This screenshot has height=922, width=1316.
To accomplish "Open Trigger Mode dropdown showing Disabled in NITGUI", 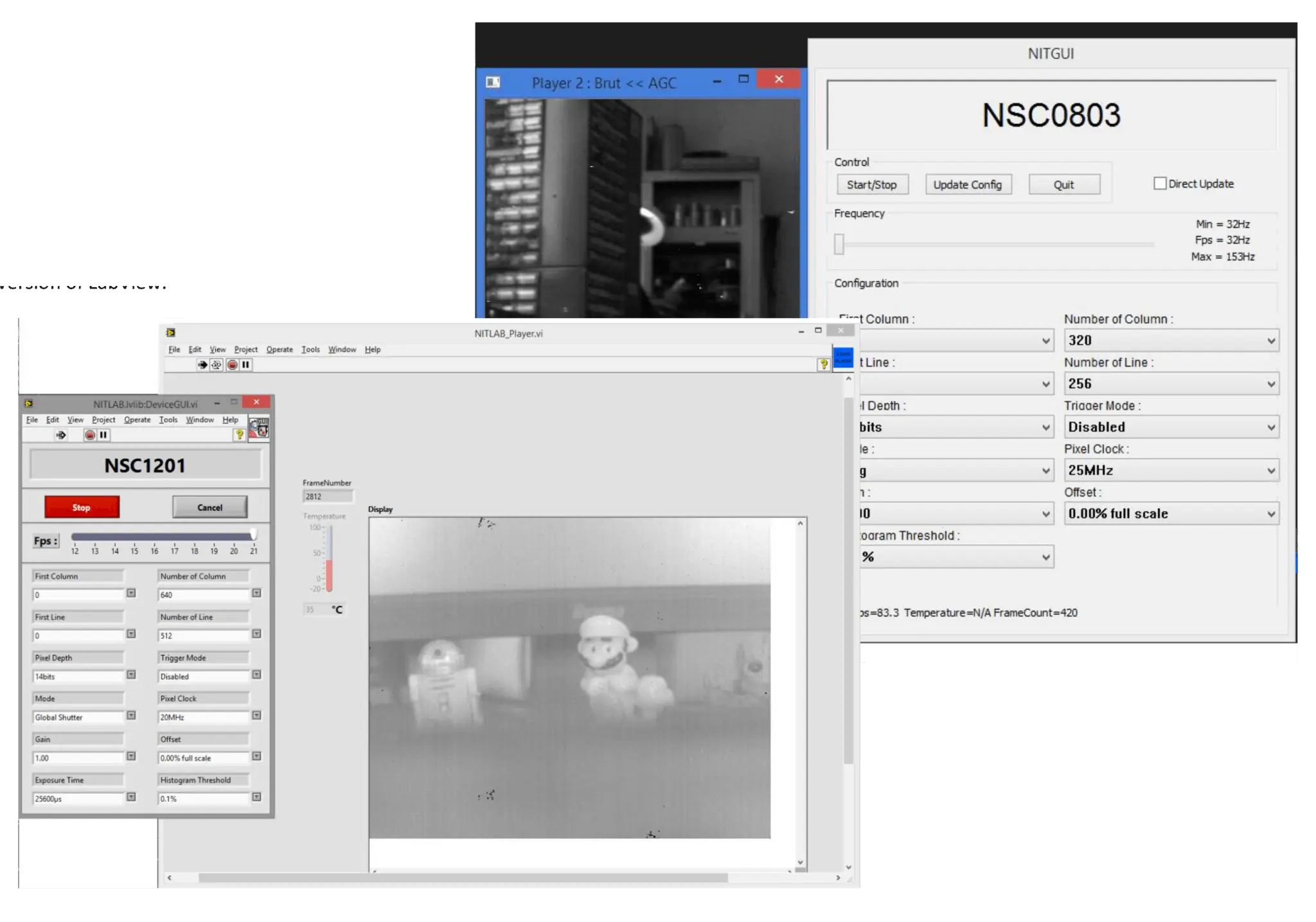I will [1171, 427].
